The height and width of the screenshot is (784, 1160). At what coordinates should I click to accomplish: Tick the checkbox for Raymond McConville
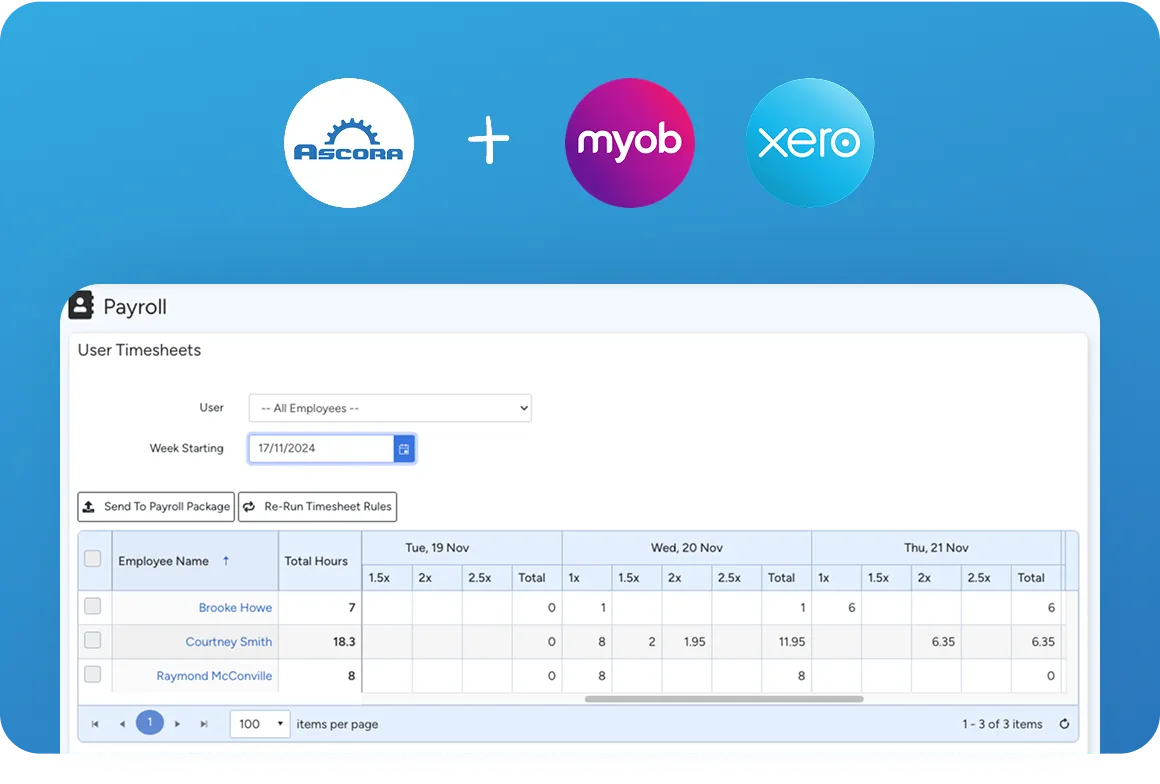point(92,675)
